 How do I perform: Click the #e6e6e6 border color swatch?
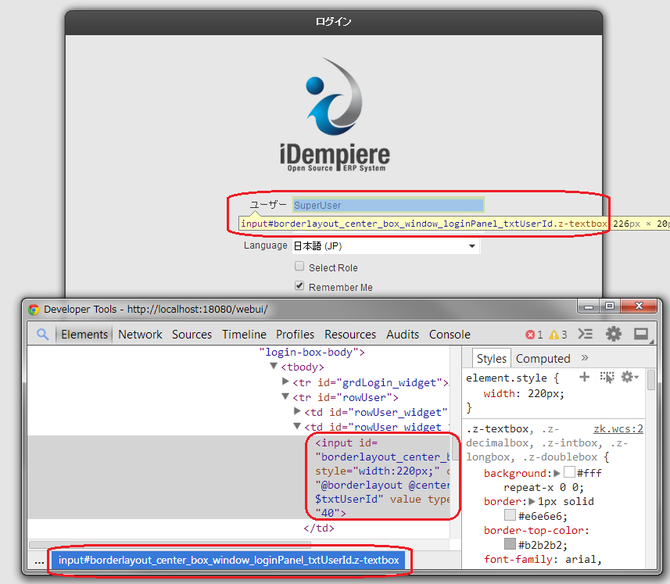click(510, 515)
